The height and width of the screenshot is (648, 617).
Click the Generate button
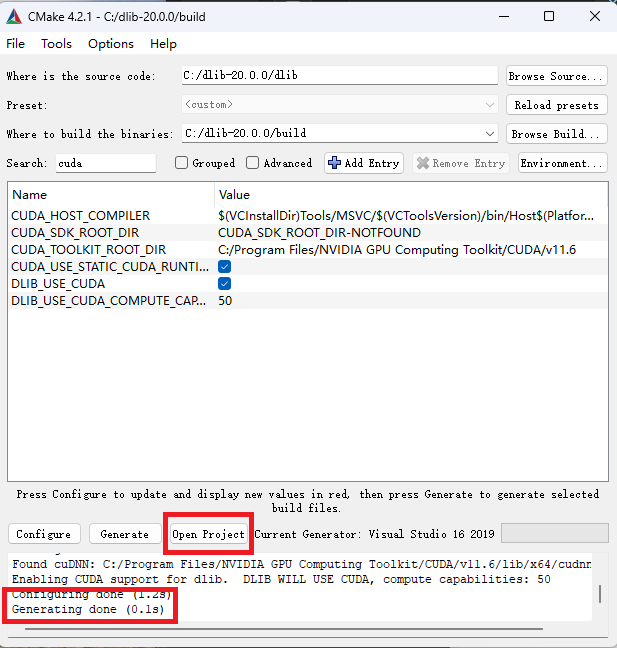pos(124,534)
